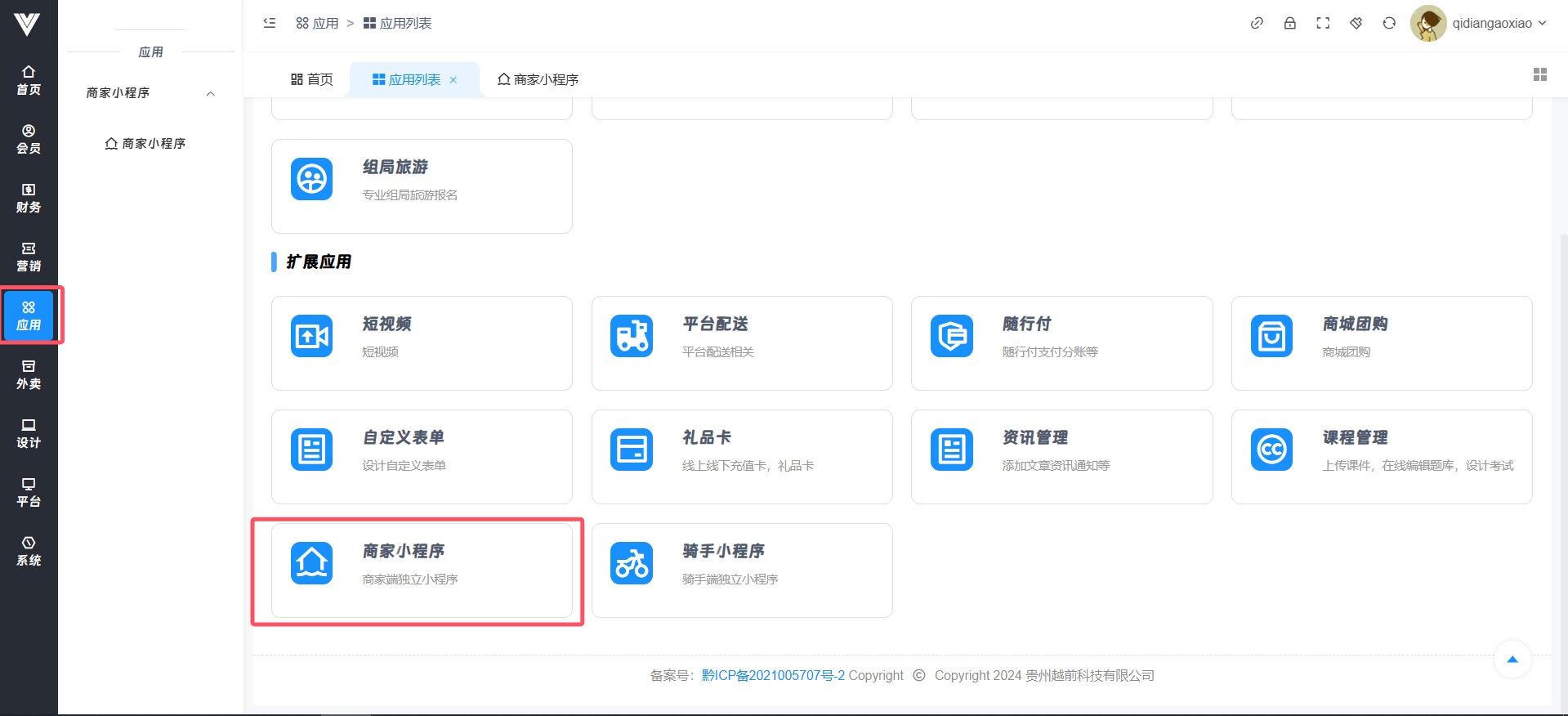Open the tab grid menu at right
The width and height of the screenshot is (1568, 716).
(x=1539, y=74)
